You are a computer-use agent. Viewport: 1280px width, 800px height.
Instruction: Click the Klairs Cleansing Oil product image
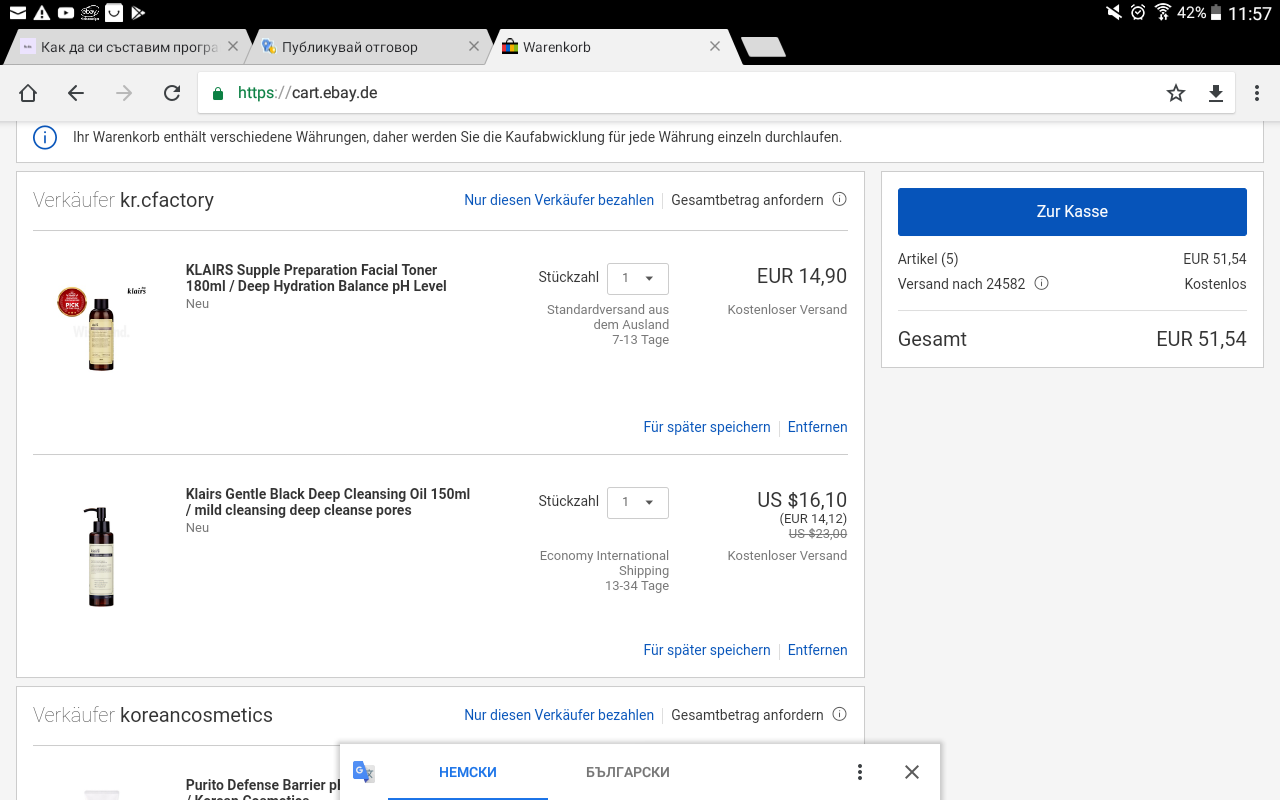(101, 557)
